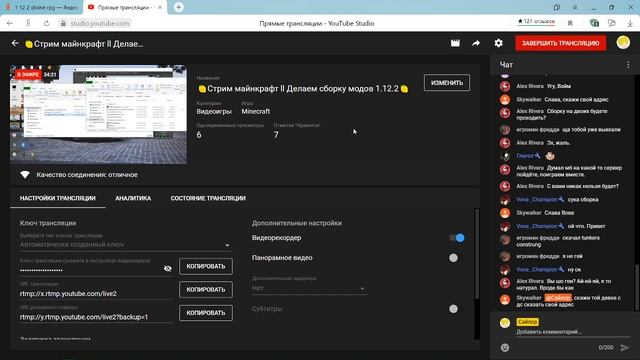Click the Yandex home Я icon

tap(28, 23)
